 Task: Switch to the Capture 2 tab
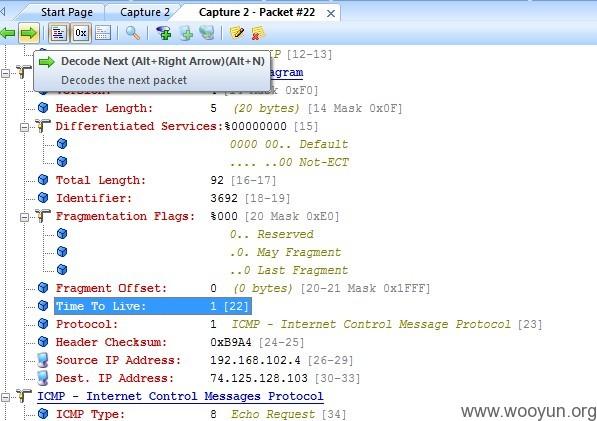(145, 12)
